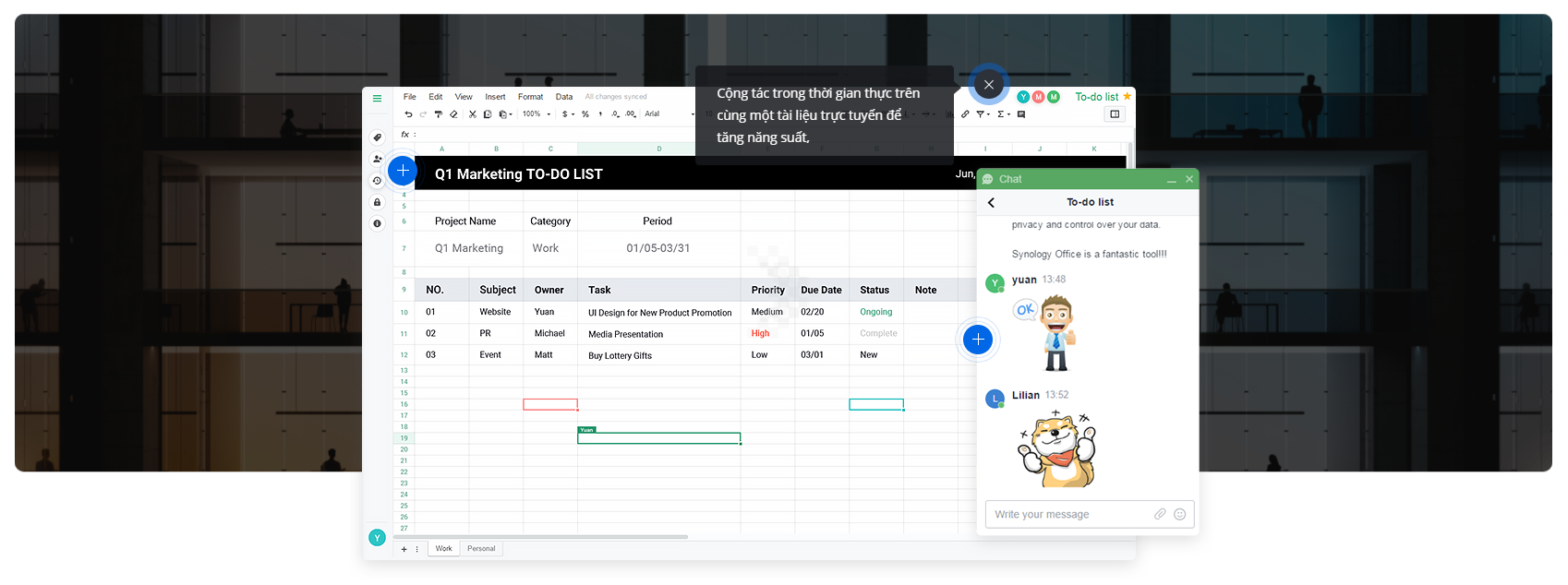This screenshot has height=585, width=1568.
Task: Click the attachment paperclip in chat box
Action: [1160, 514]
